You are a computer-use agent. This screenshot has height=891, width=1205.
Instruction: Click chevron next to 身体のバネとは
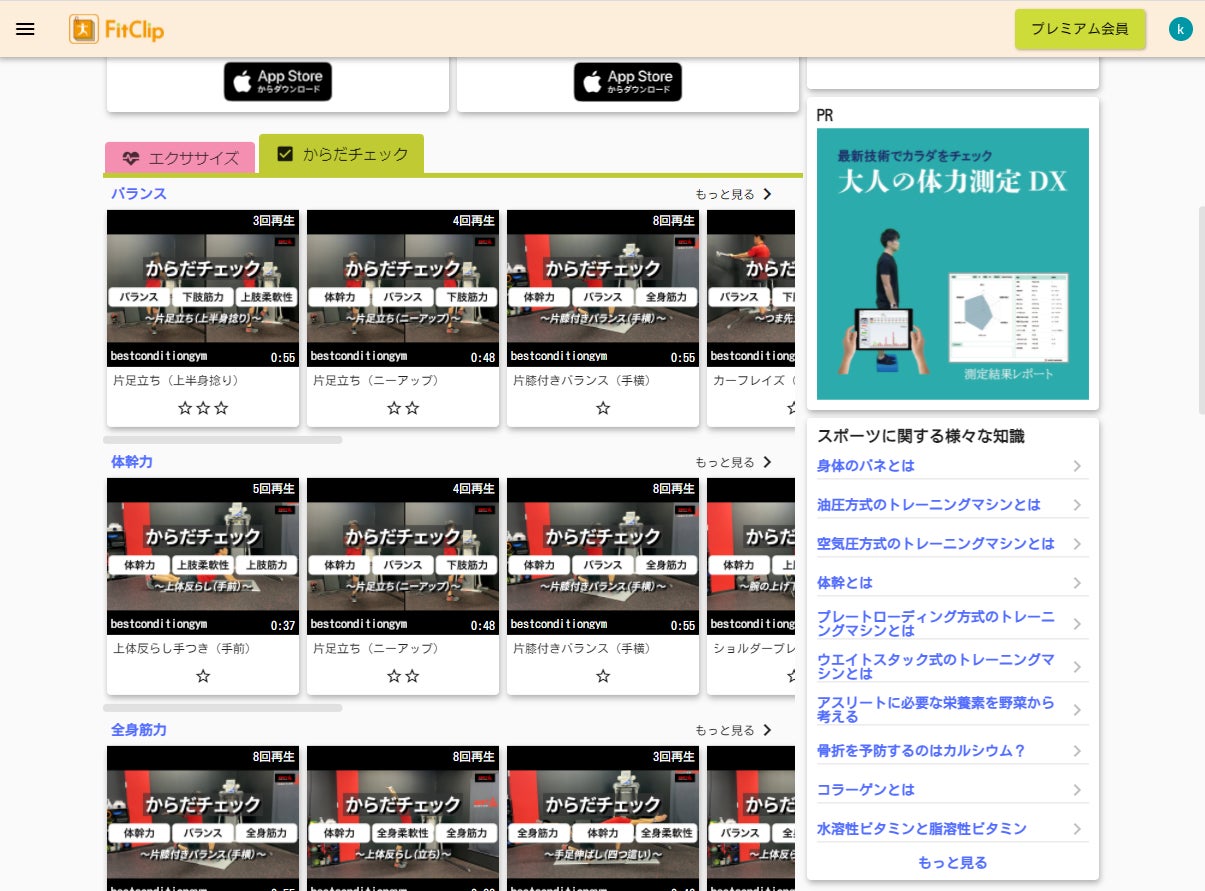tap(1077, 466)
